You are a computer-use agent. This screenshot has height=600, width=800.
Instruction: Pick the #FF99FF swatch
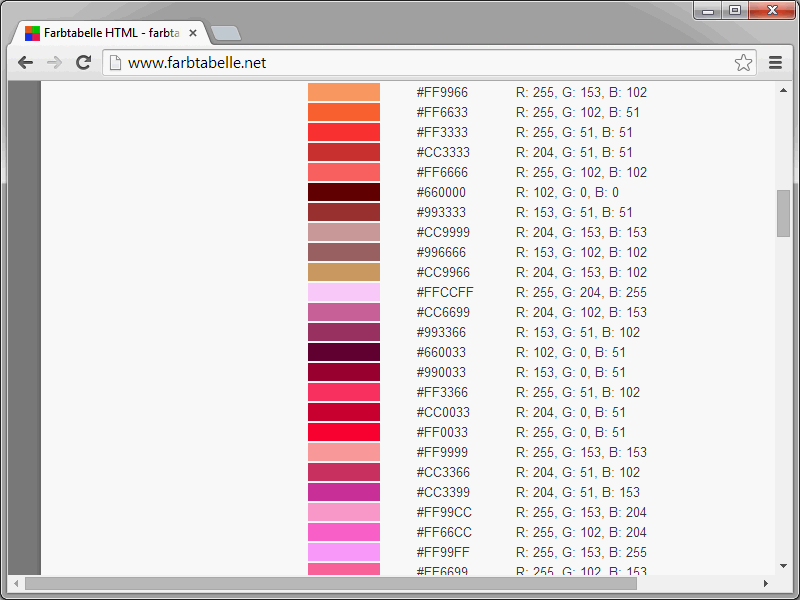(344, 552)
